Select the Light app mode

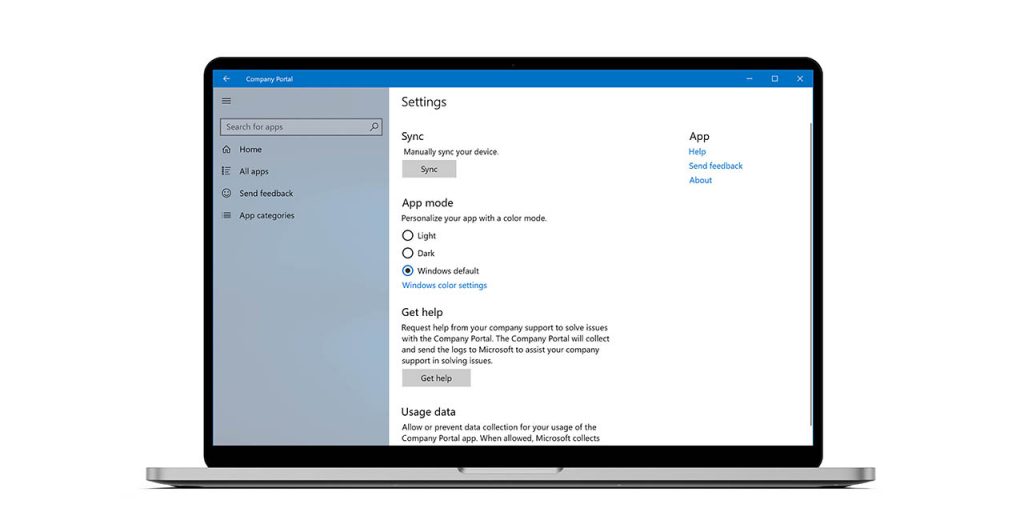coord(408,236)
